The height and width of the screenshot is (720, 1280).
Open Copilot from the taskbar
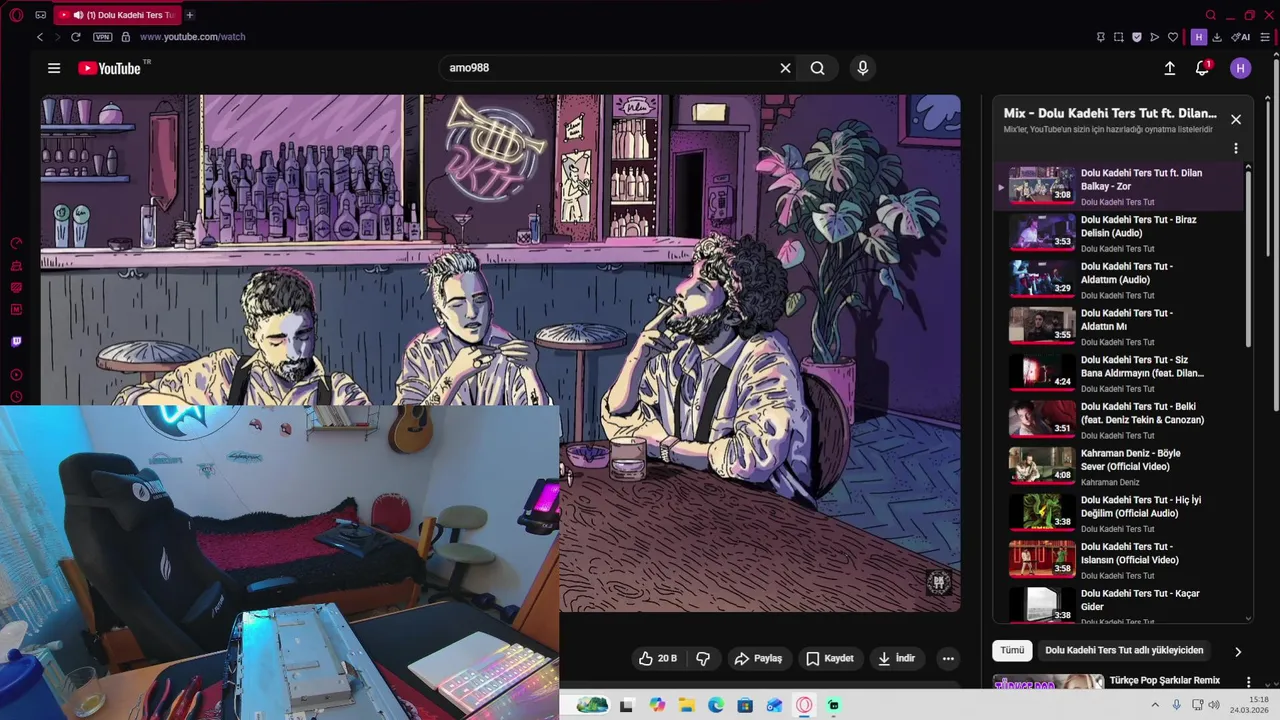pos(657,705)
